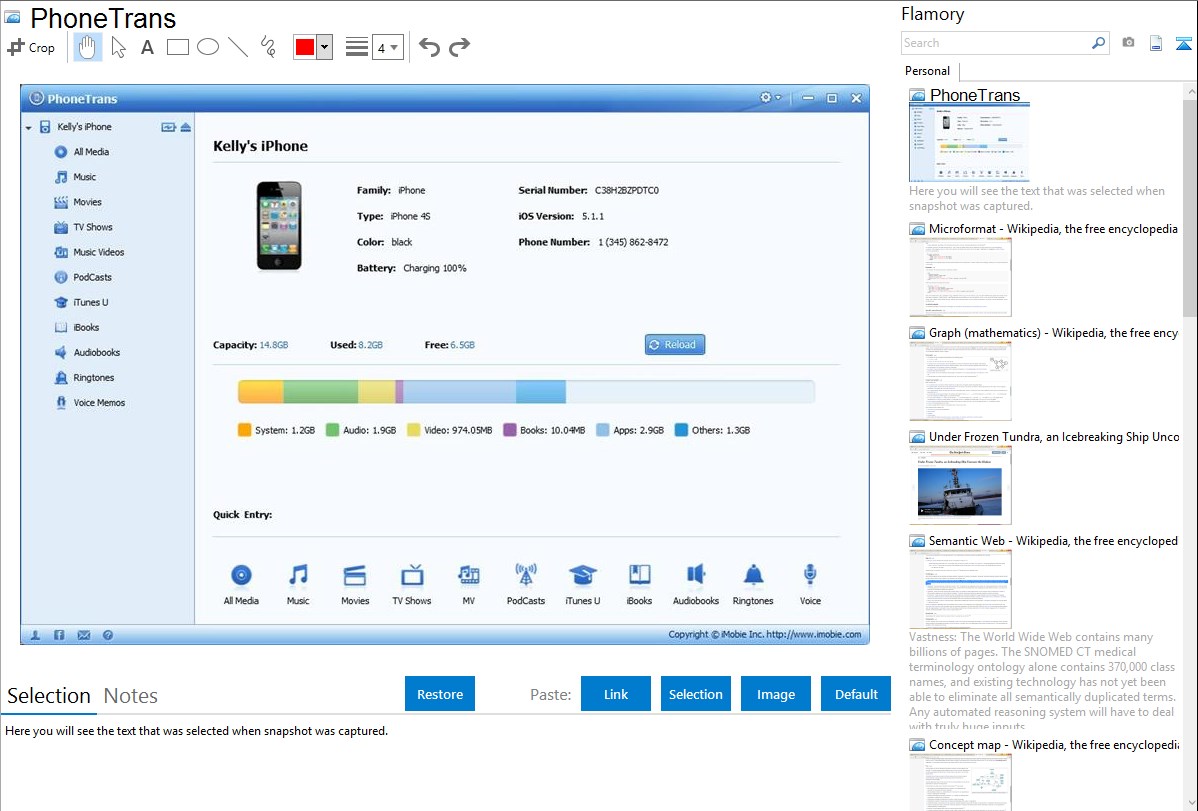Screen dimensions: 1198x811
Task: Redo the last annotation
Action: (459, 47)
